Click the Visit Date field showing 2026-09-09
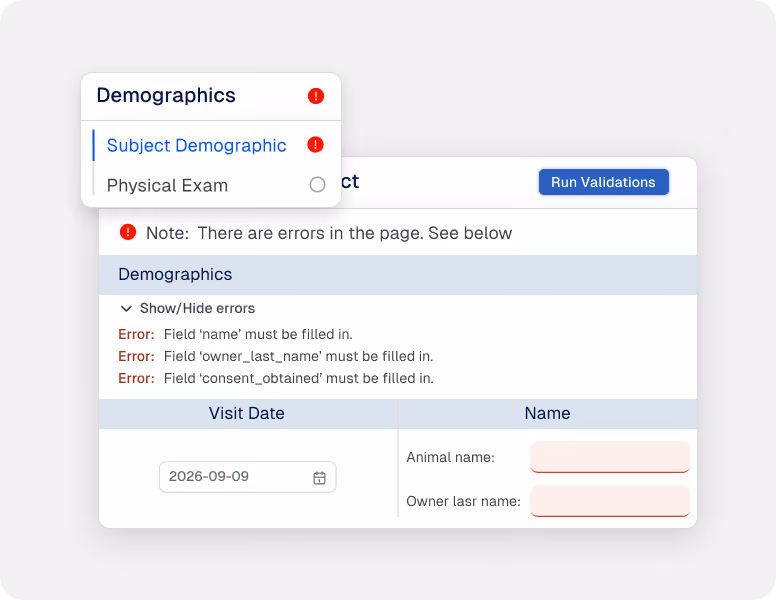Screen dimensions: 776x600 (x=247, y=477)
